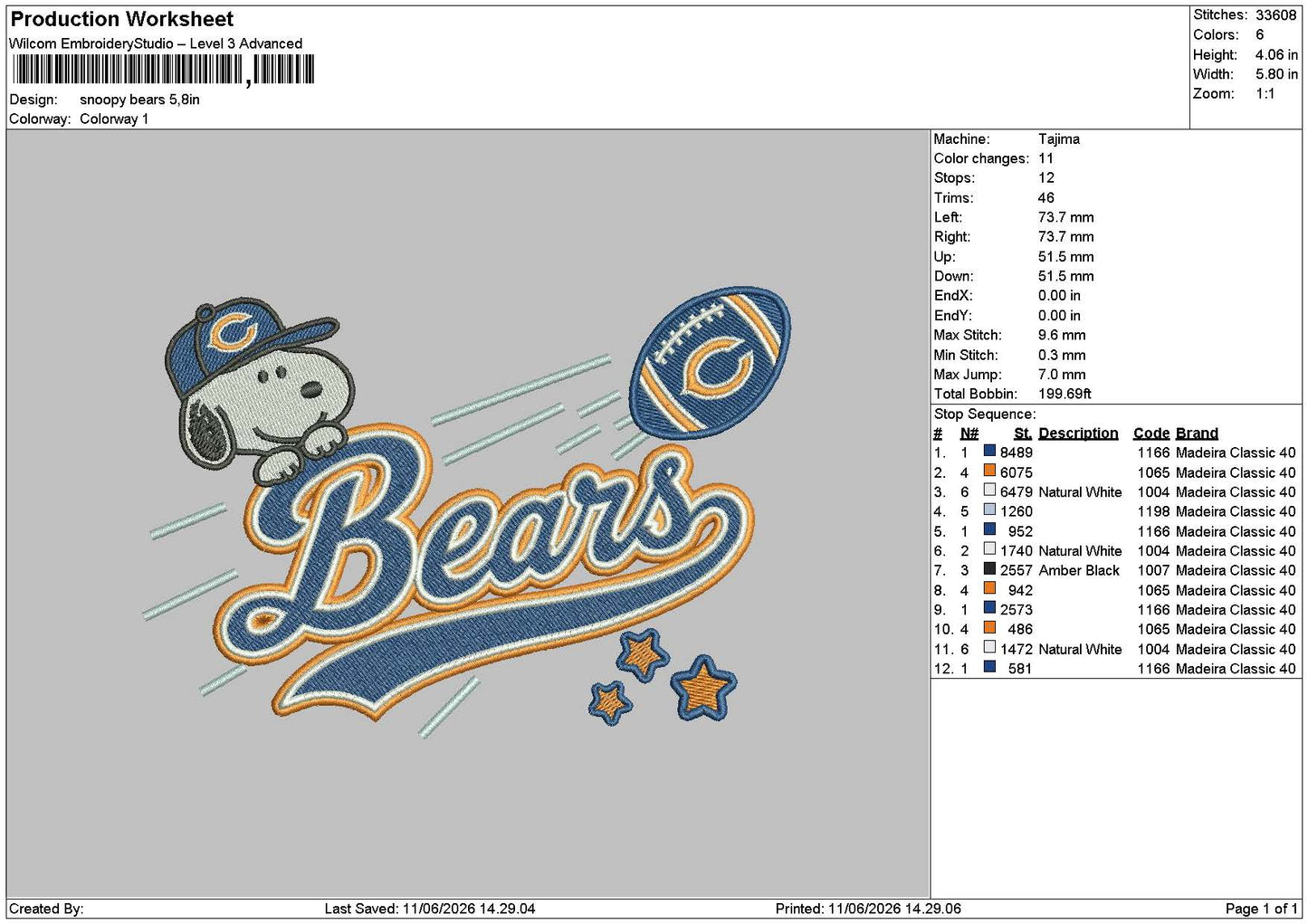This screenshot has height=924, width=1308.
Task: Select the Left value 73.7 mm
Action: coord(1066,217)
